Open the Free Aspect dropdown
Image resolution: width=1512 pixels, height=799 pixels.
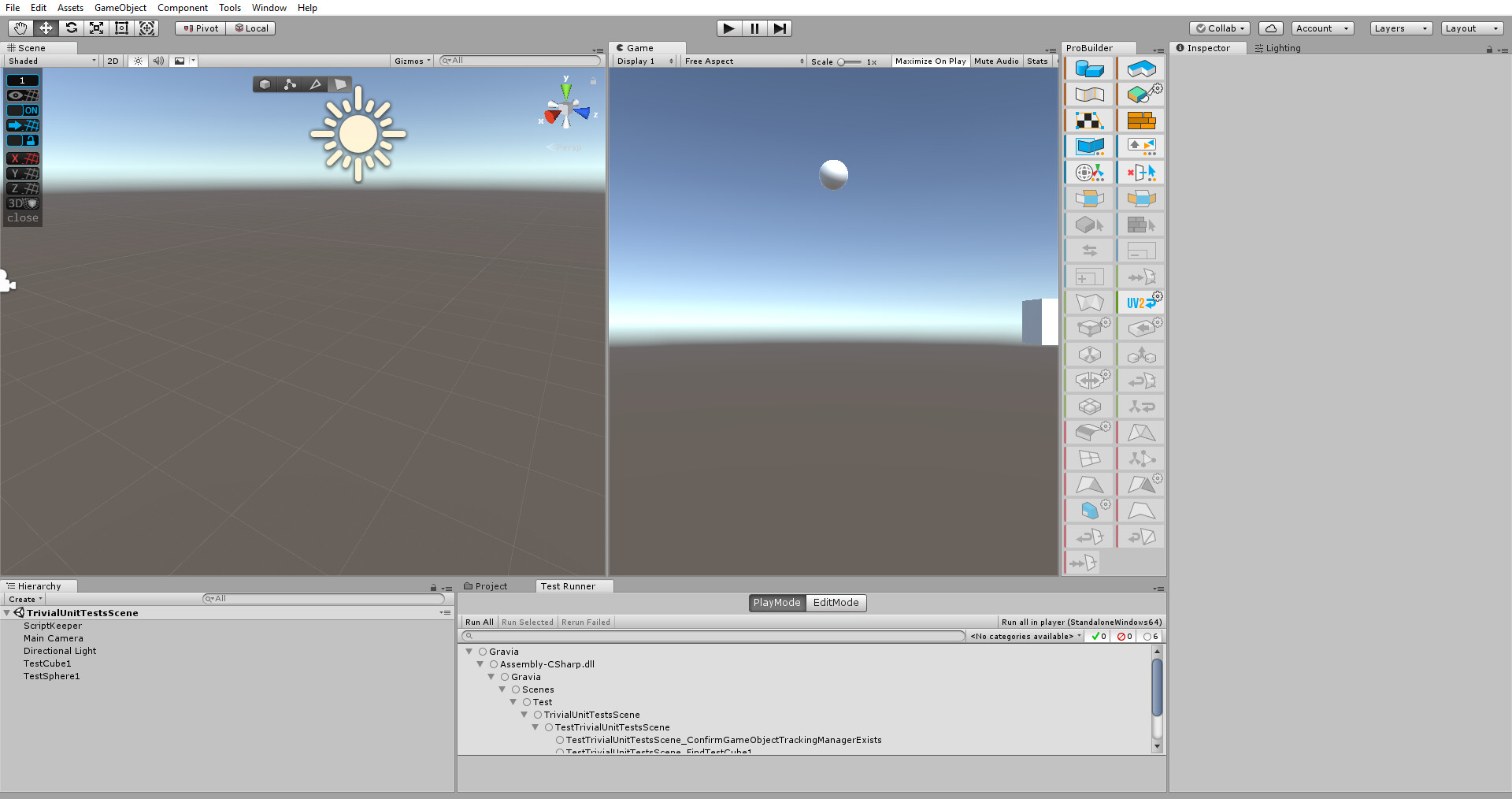pyautogui.click(x=743, y=61)
